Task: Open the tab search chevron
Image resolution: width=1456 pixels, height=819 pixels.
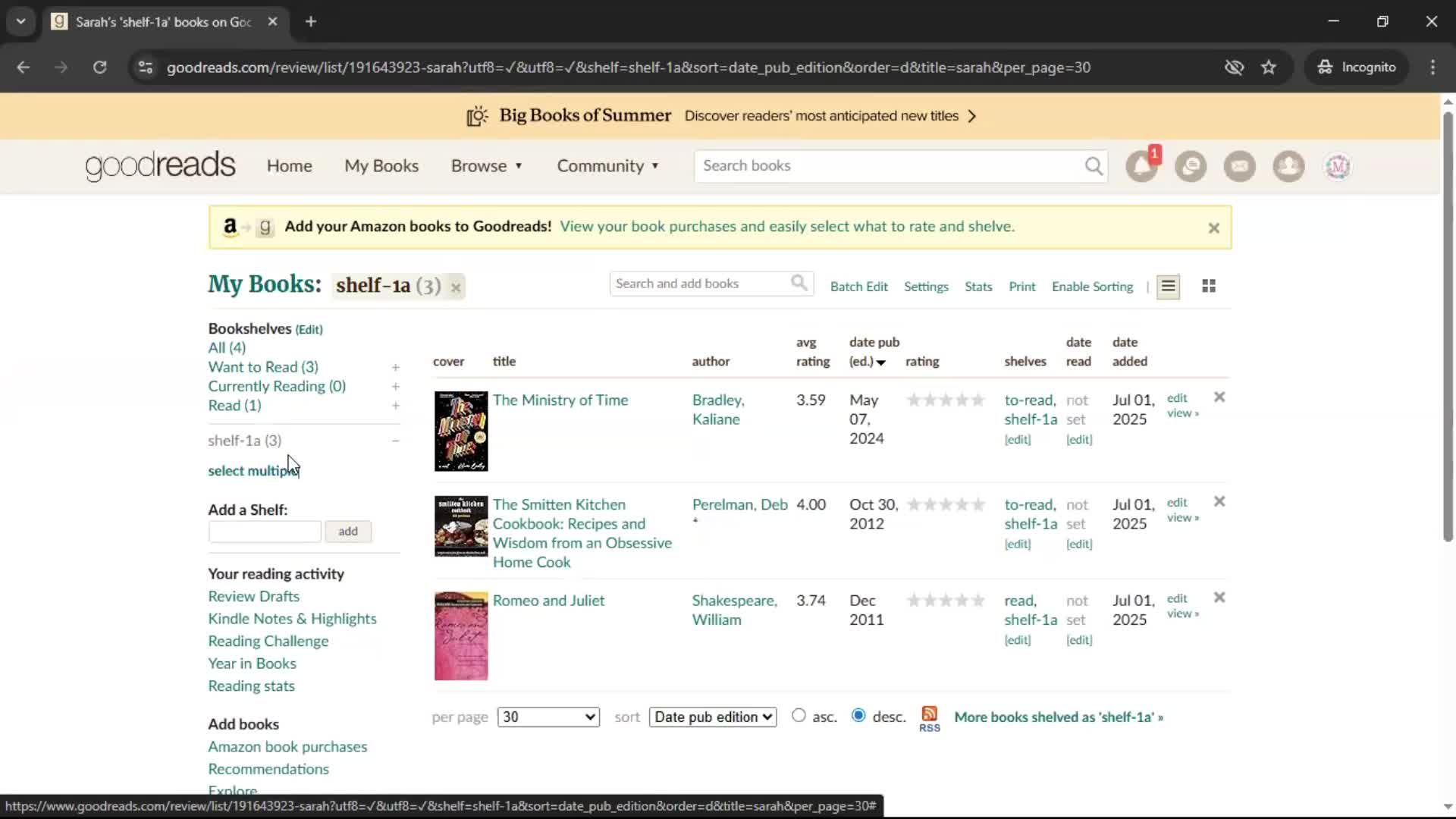Action: coord(21,21)
